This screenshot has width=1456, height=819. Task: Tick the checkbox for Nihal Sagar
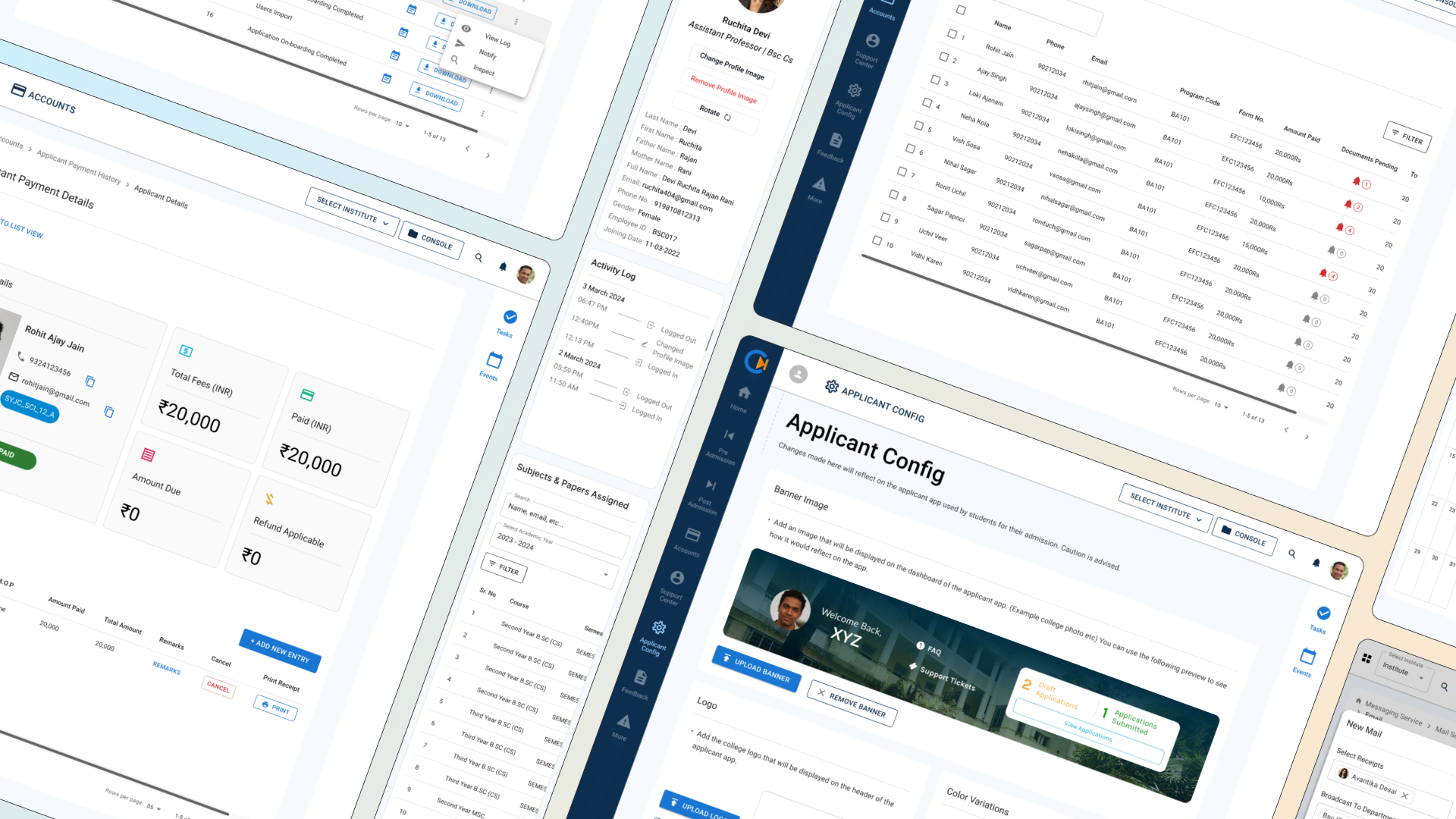[910, 149]
